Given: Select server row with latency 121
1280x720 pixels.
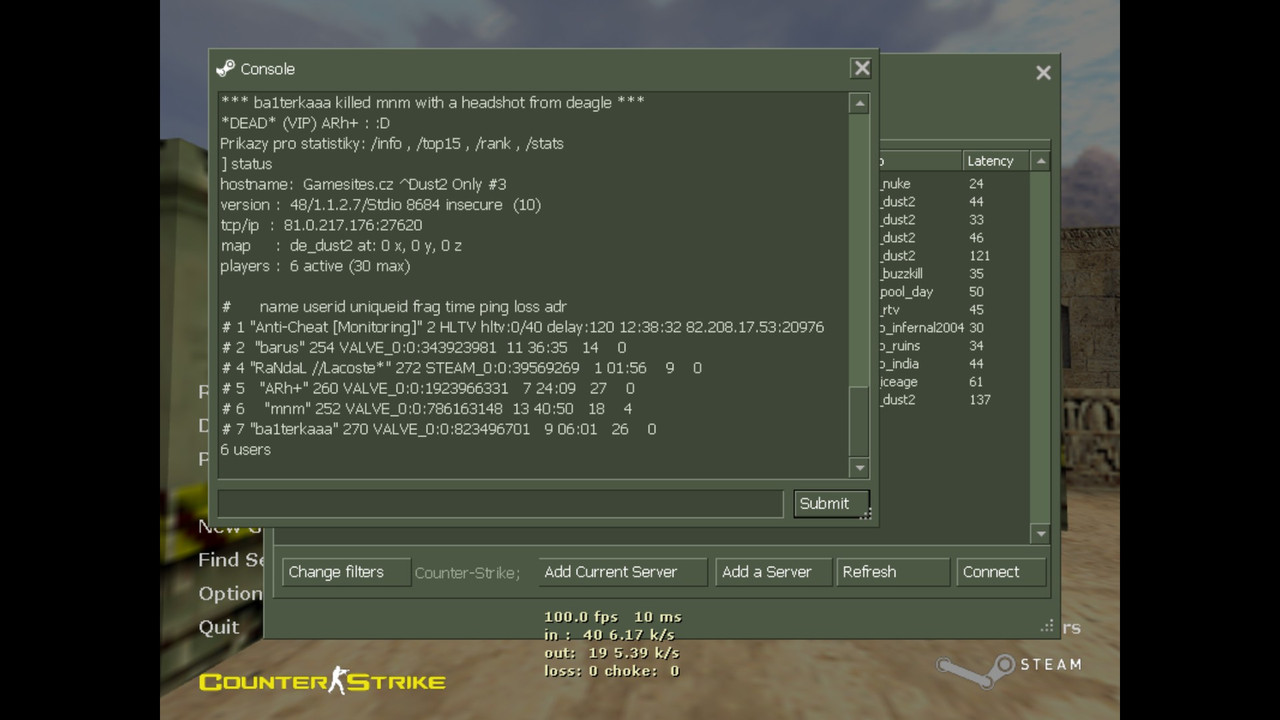Looking at the screenshot, I should [x=953, y=256].
